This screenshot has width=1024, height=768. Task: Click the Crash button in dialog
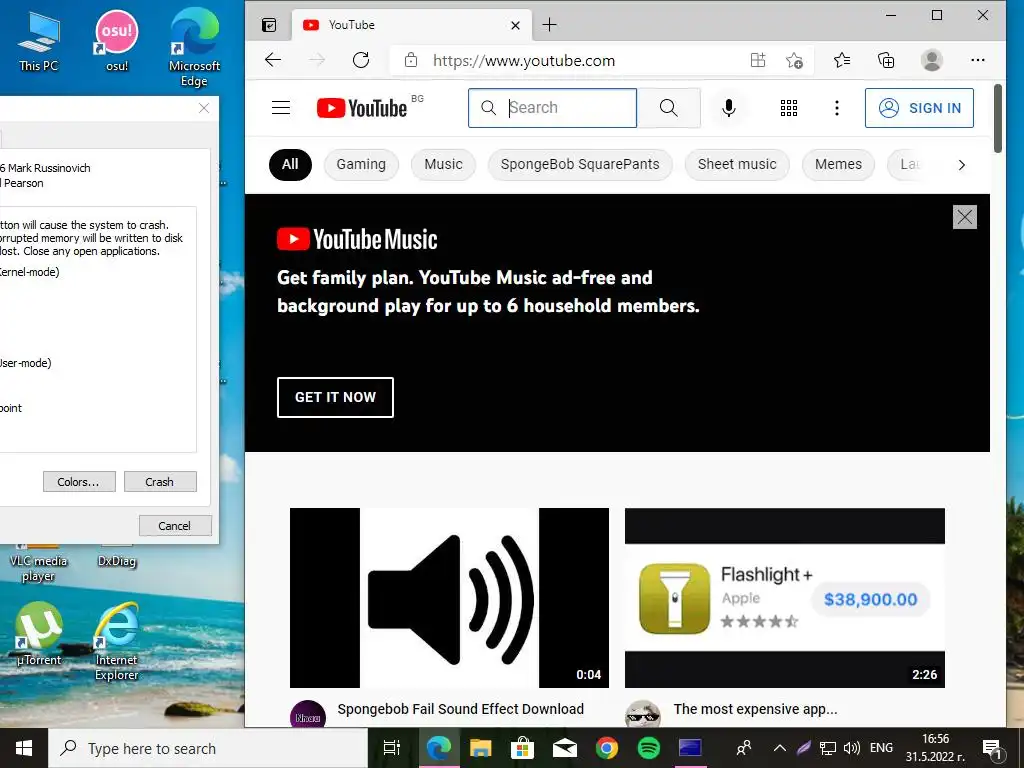(x=160, y=482)
